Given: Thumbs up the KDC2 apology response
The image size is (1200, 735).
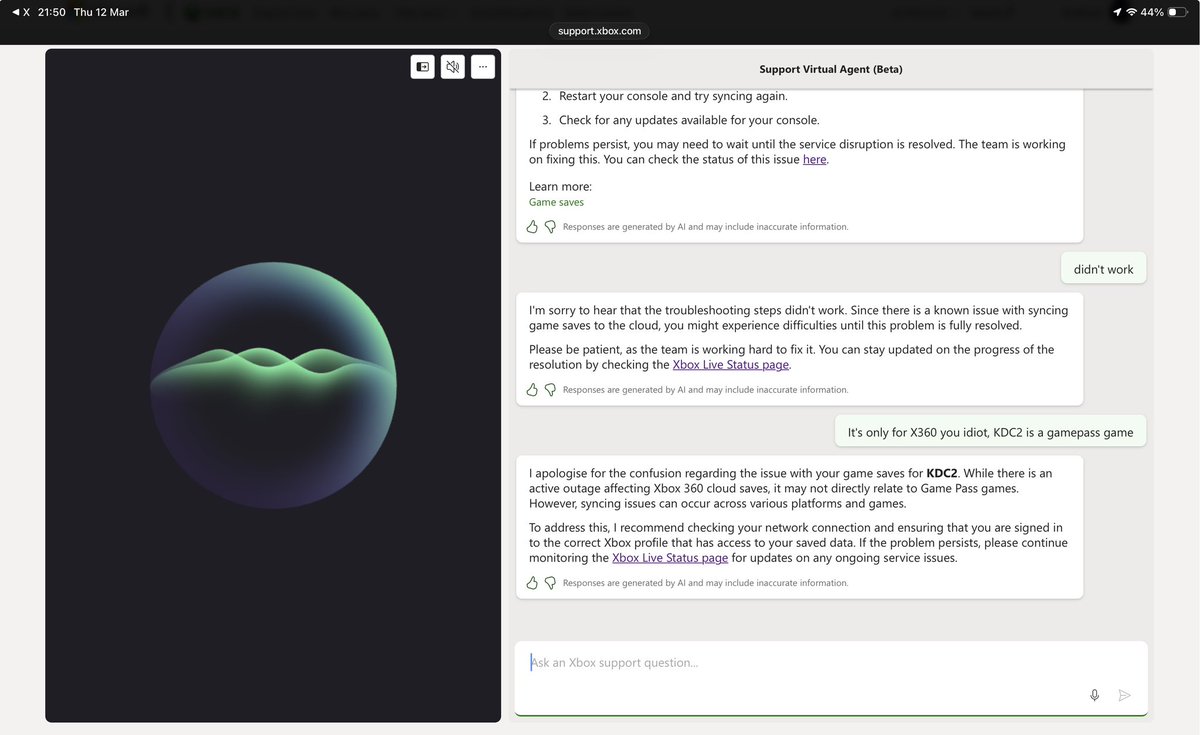Looking at the screenshot, I should pos(533,583).
